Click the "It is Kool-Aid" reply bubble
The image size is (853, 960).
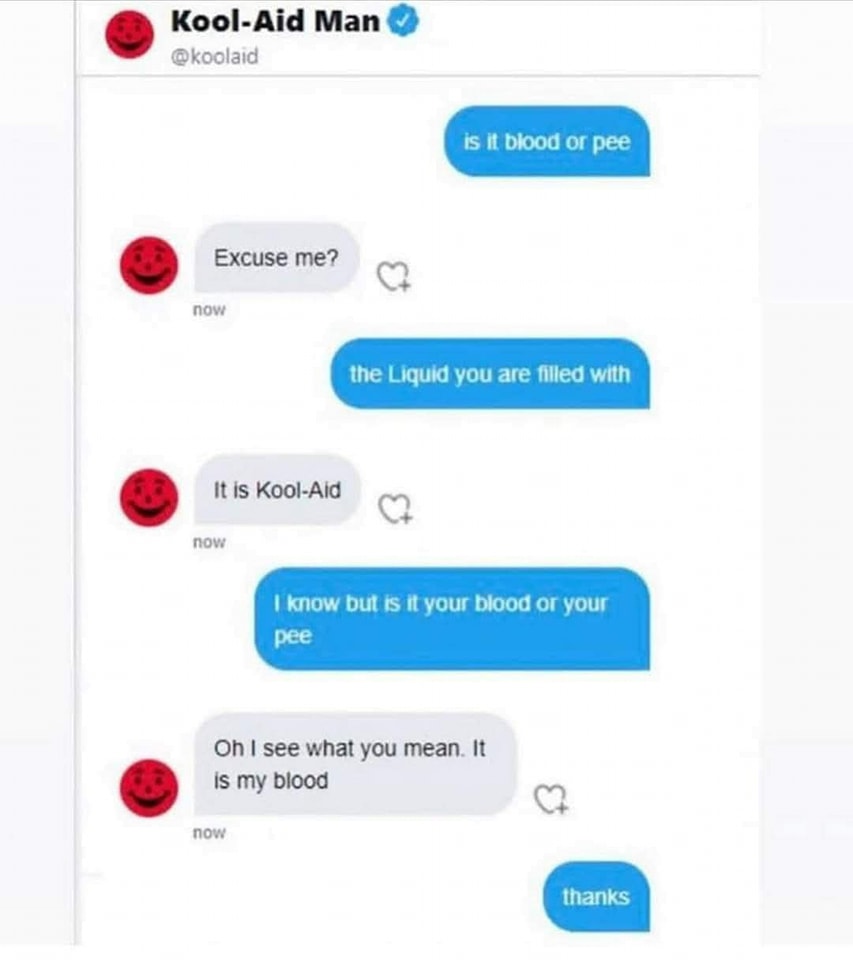[277, 490]
